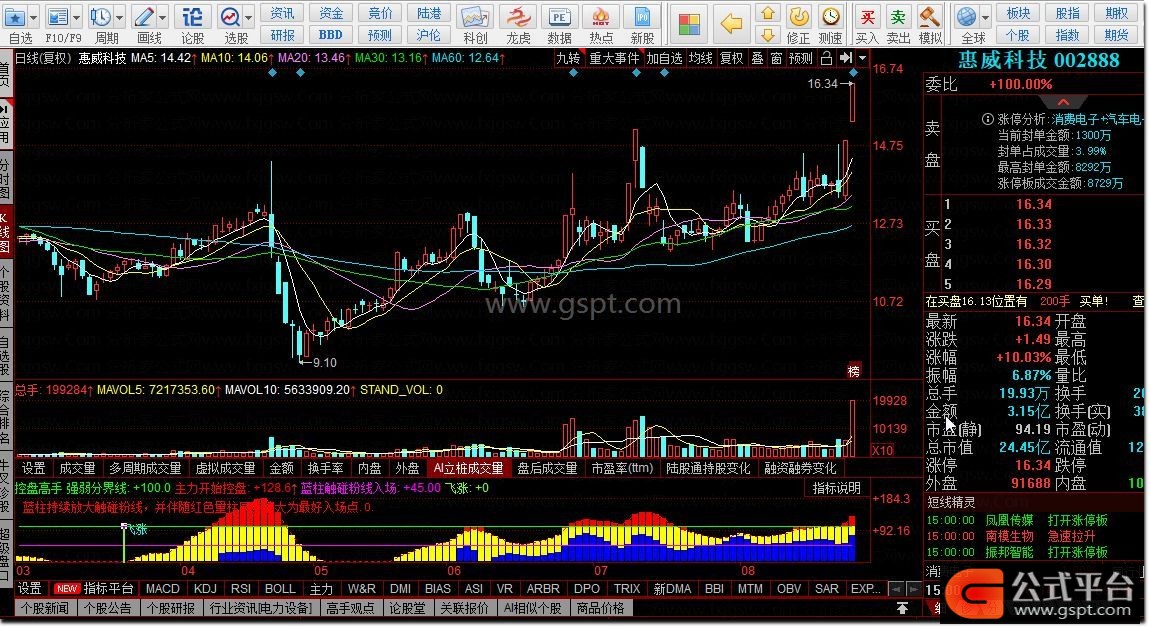The width and height of the screenshot is (1150, 627).
Task: Toggle 叠 overlay mode on chart
Action: (x=758, y=58)
